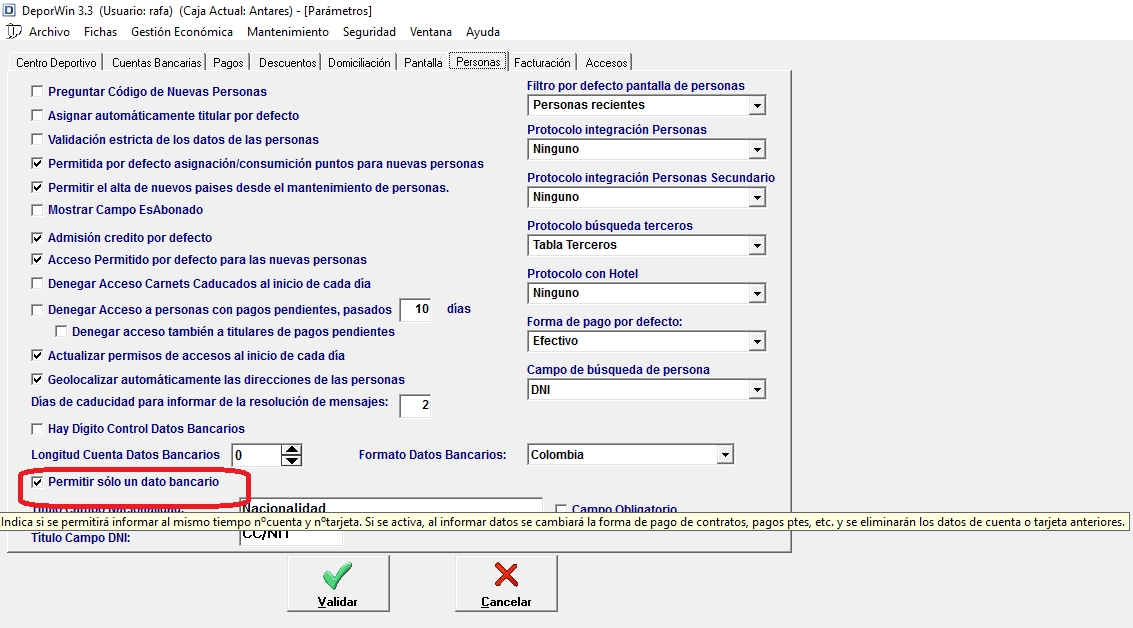Open Filtro por defecto pantalla de personas dropdown
The width and height of the screenshot is (1133, 628).
click(757, 106)
